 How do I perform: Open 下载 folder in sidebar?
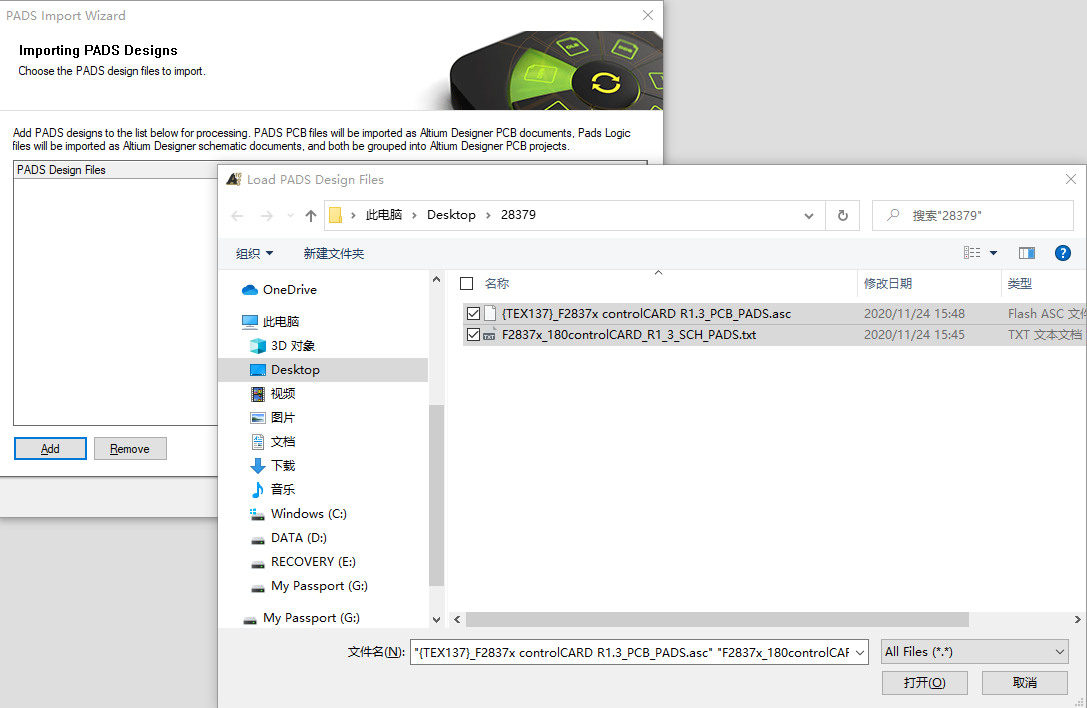click(x=283, y=465)
